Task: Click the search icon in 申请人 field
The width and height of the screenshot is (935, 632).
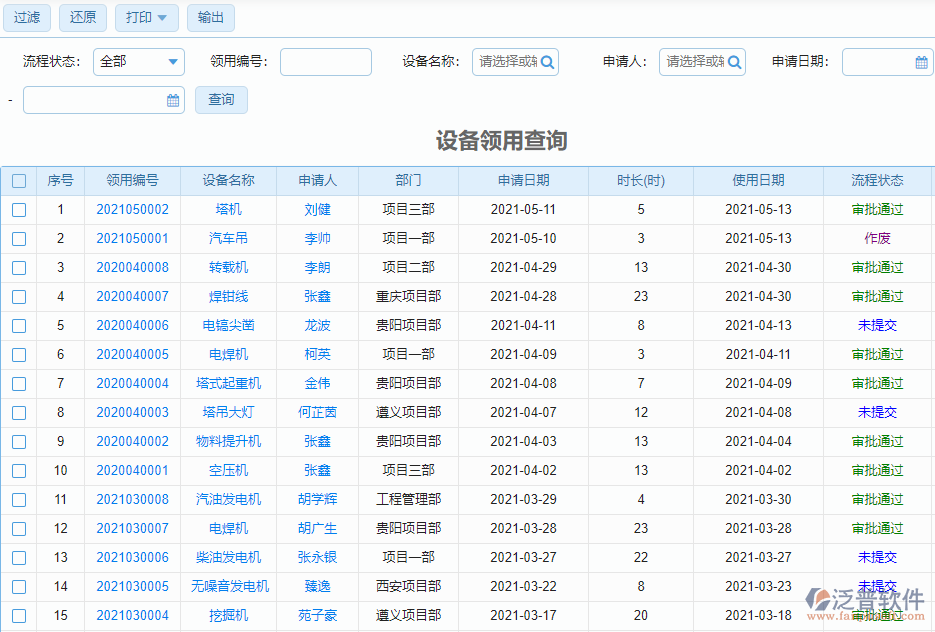Action: pyautogui.click(x=735, y=62)
